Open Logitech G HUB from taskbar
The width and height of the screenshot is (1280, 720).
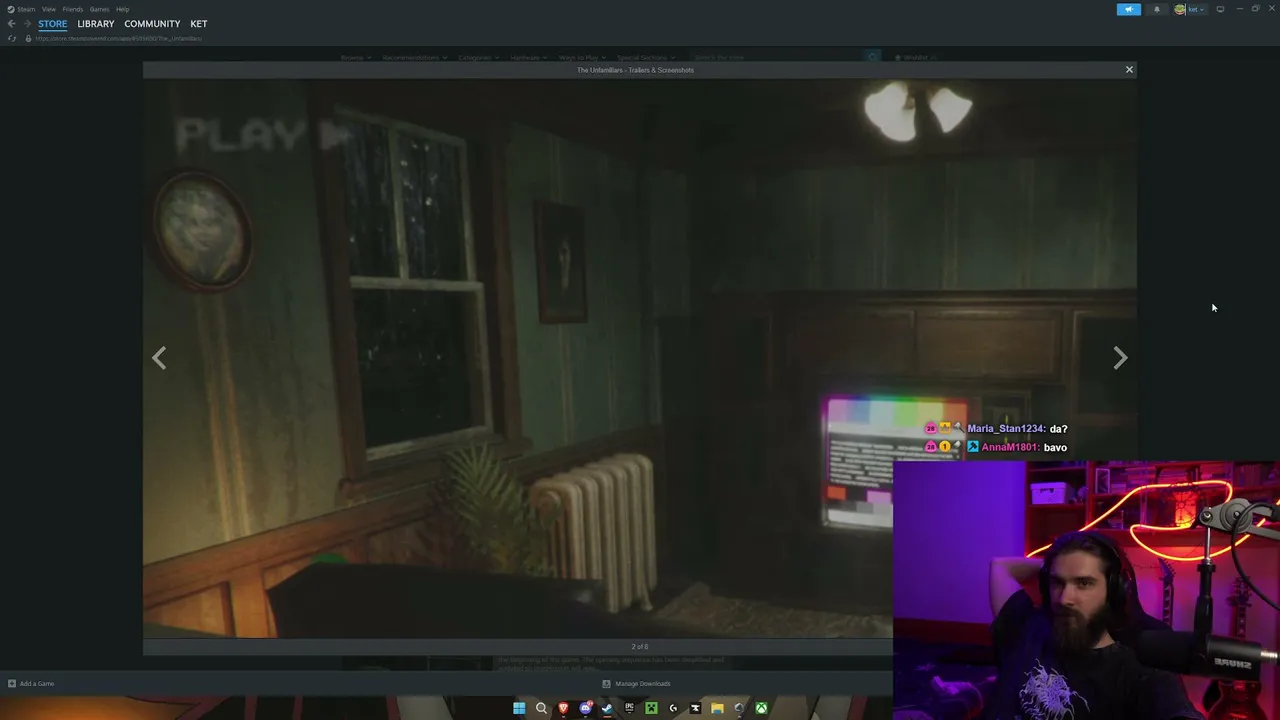pos(673,708)
